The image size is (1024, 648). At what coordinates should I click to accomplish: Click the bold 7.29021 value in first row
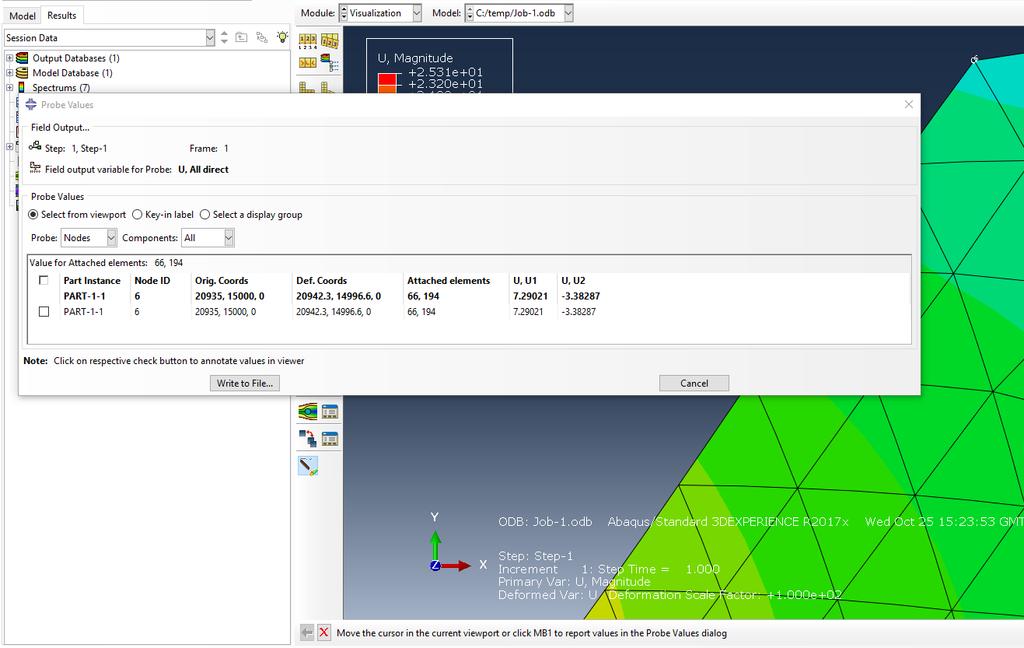(530, 296)
